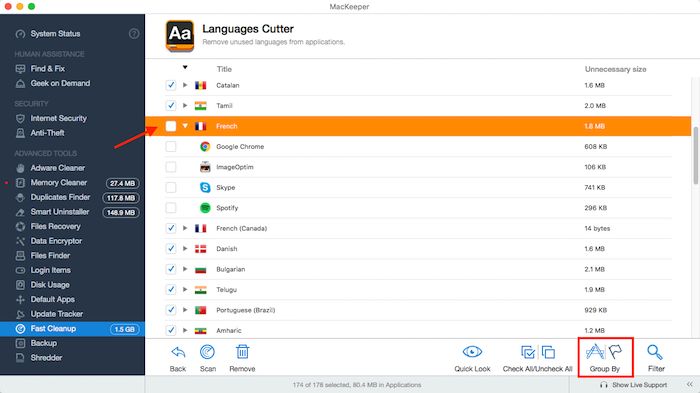
Task: Open Duplicates Finder section
Action: pos(60,197)
